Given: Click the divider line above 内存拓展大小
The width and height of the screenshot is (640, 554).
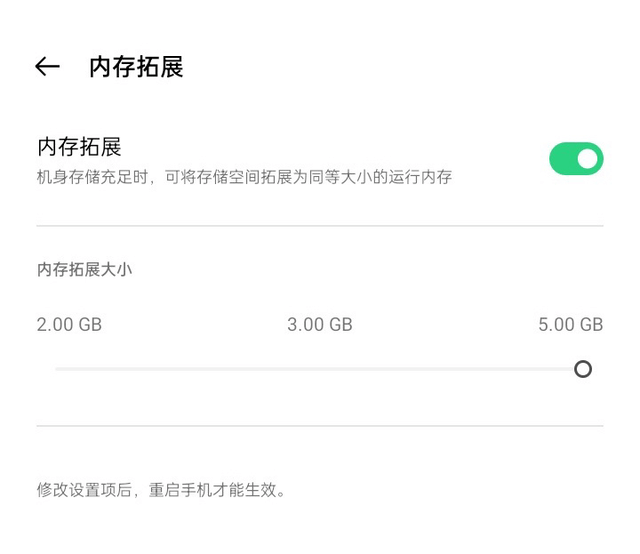Looking at the screenshot, I should click(320, 226).
